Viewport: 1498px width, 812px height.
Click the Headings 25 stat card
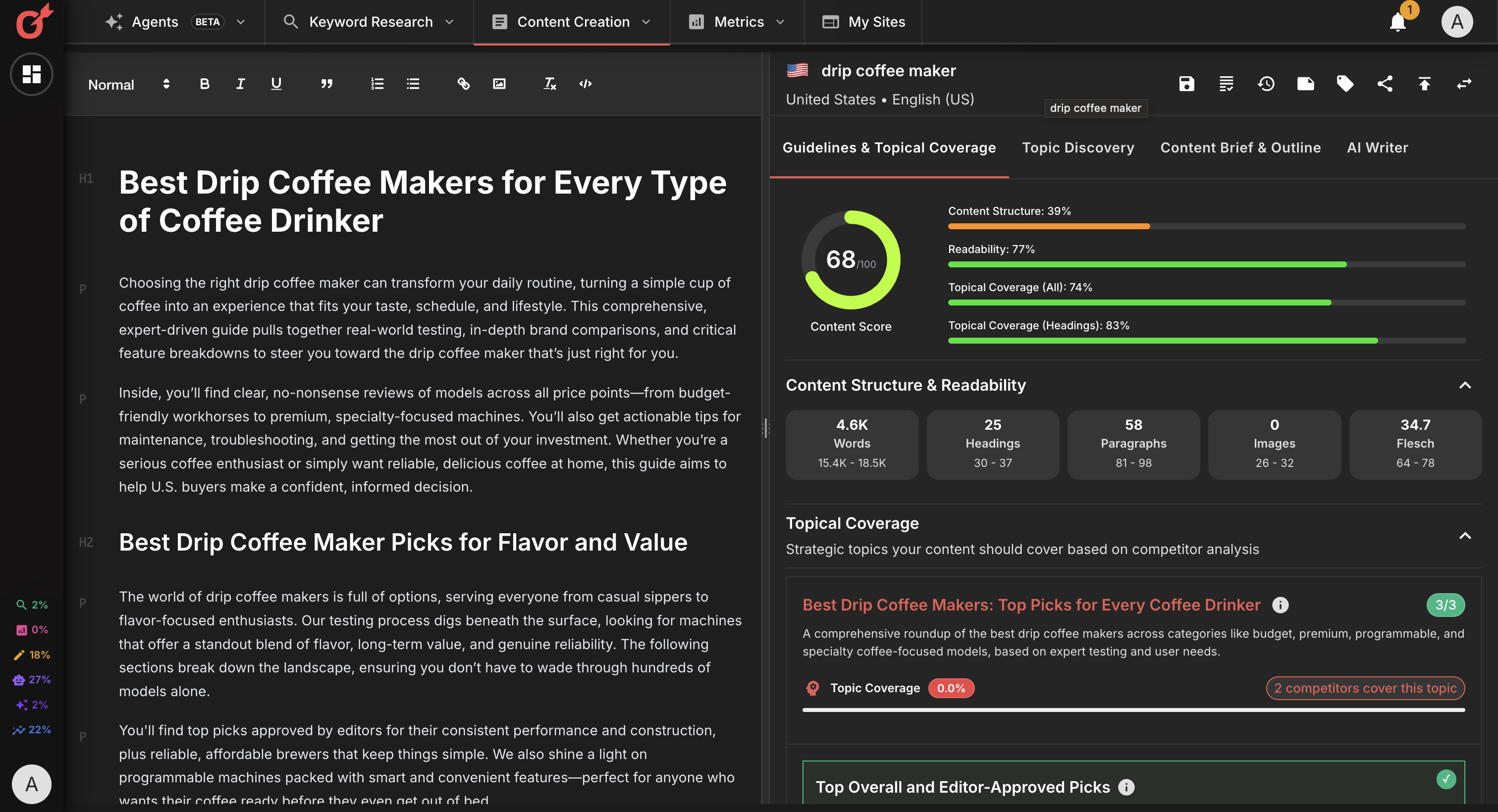[992, 445]
